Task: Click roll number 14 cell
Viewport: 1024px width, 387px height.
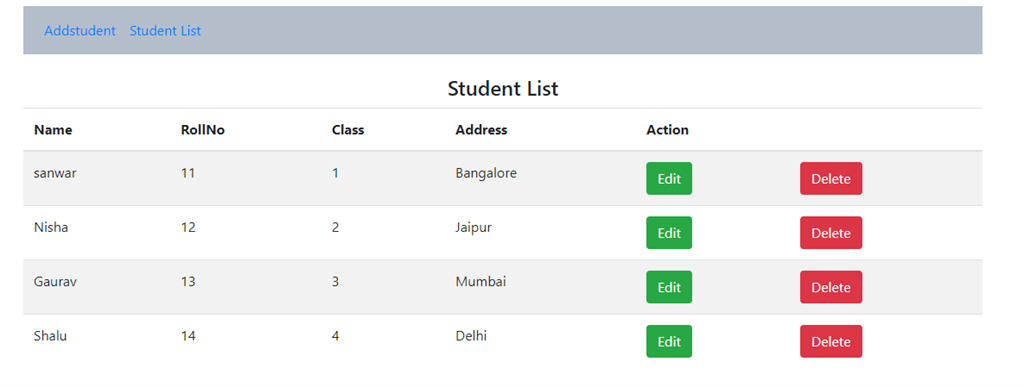Action: pyautogui.click(x=188, y=336)
